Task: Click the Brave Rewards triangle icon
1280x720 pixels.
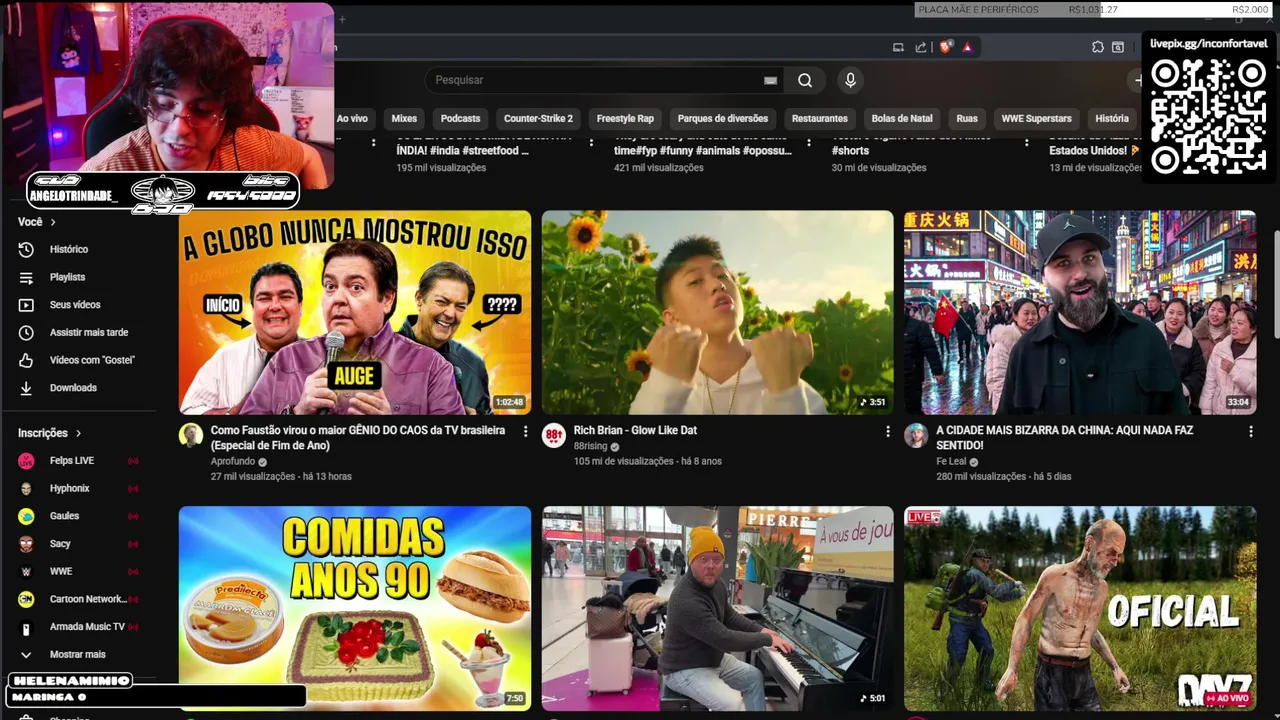Action: coord(967,47)
